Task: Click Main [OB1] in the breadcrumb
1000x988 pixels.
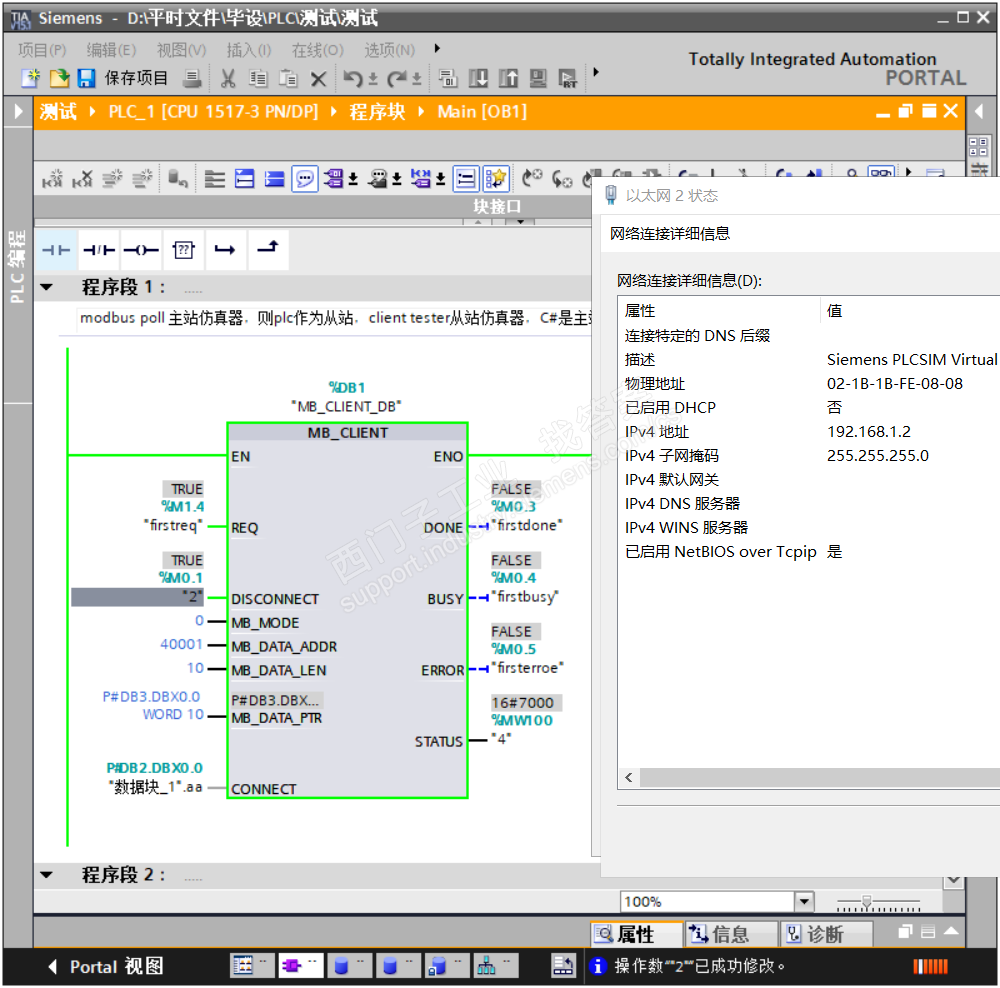Action: click(482, 112)
